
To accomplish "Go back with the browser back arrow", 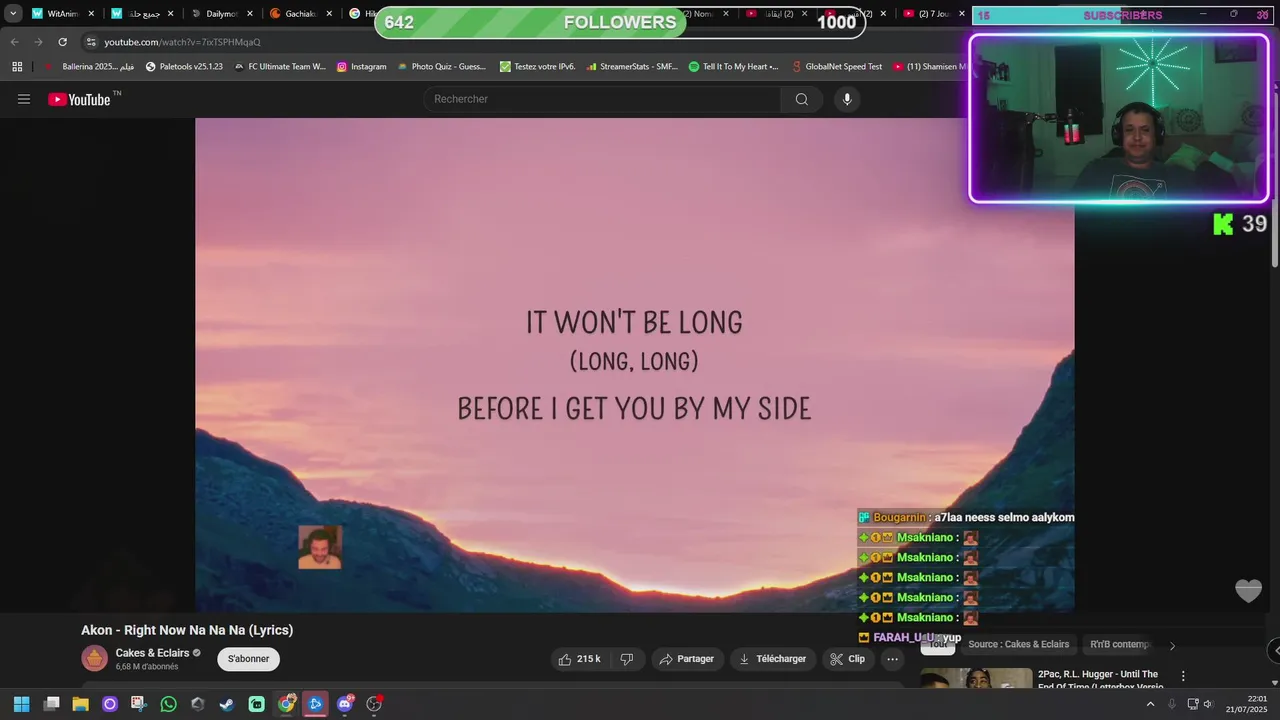I will (14, 42).
